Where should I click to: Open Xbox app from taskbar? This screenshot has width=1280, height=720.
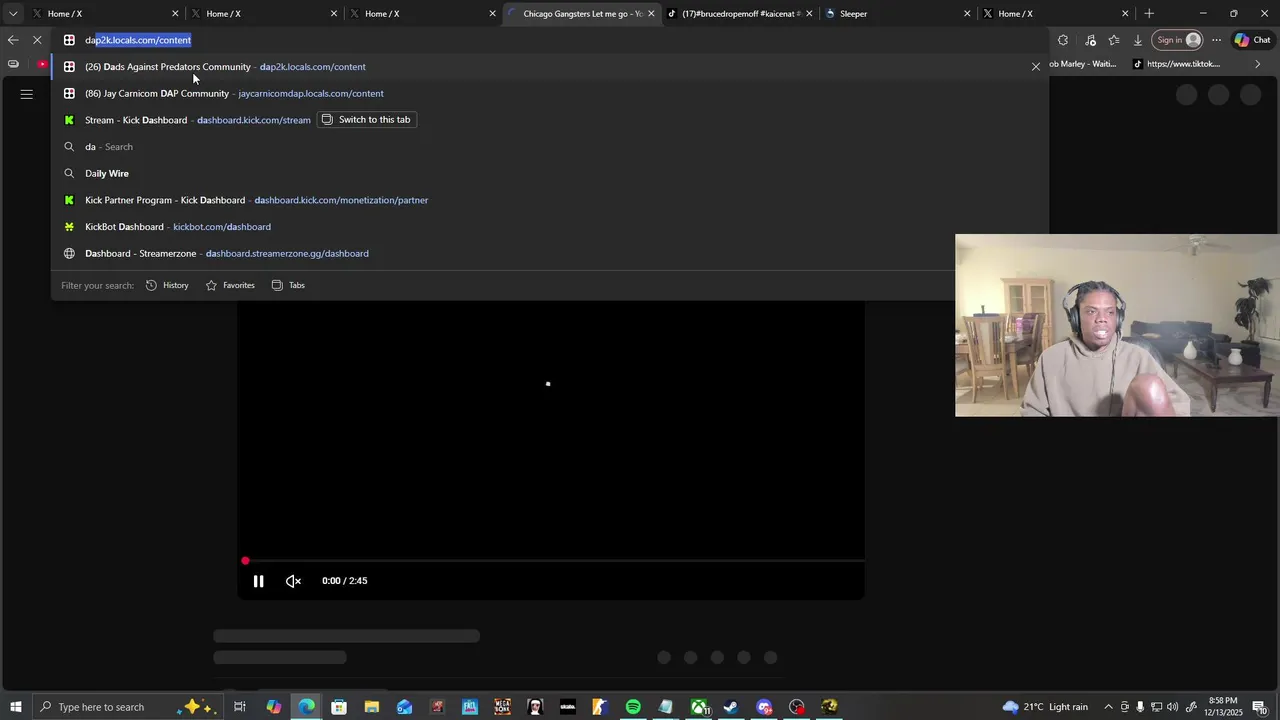699,707
